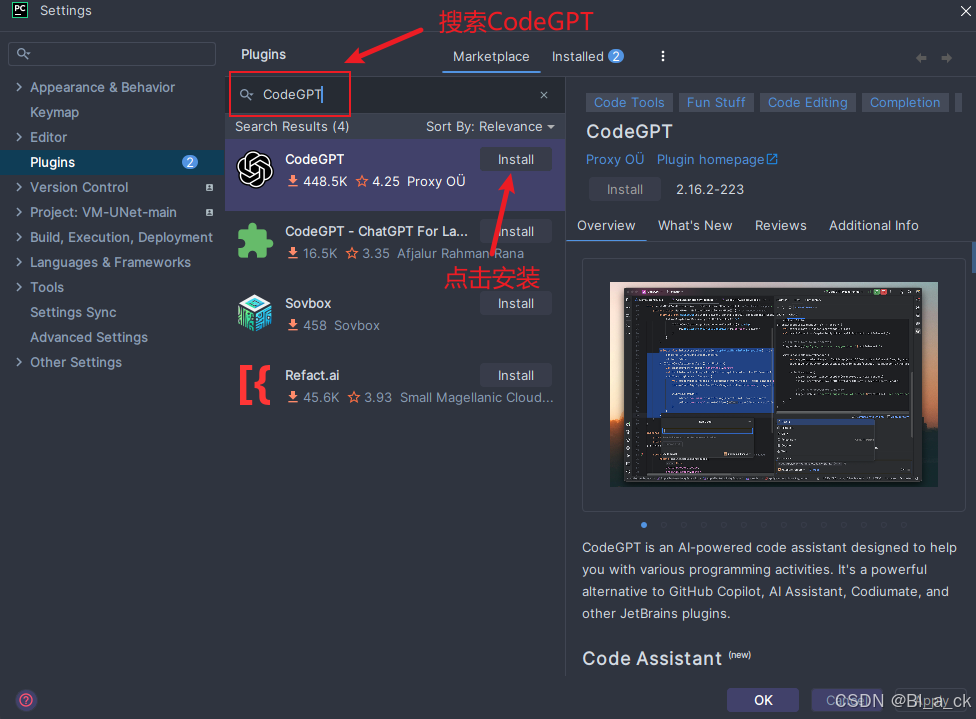Open the kebab menu next to Installed tab
This screenshot has width=976, height=719.
663,56
